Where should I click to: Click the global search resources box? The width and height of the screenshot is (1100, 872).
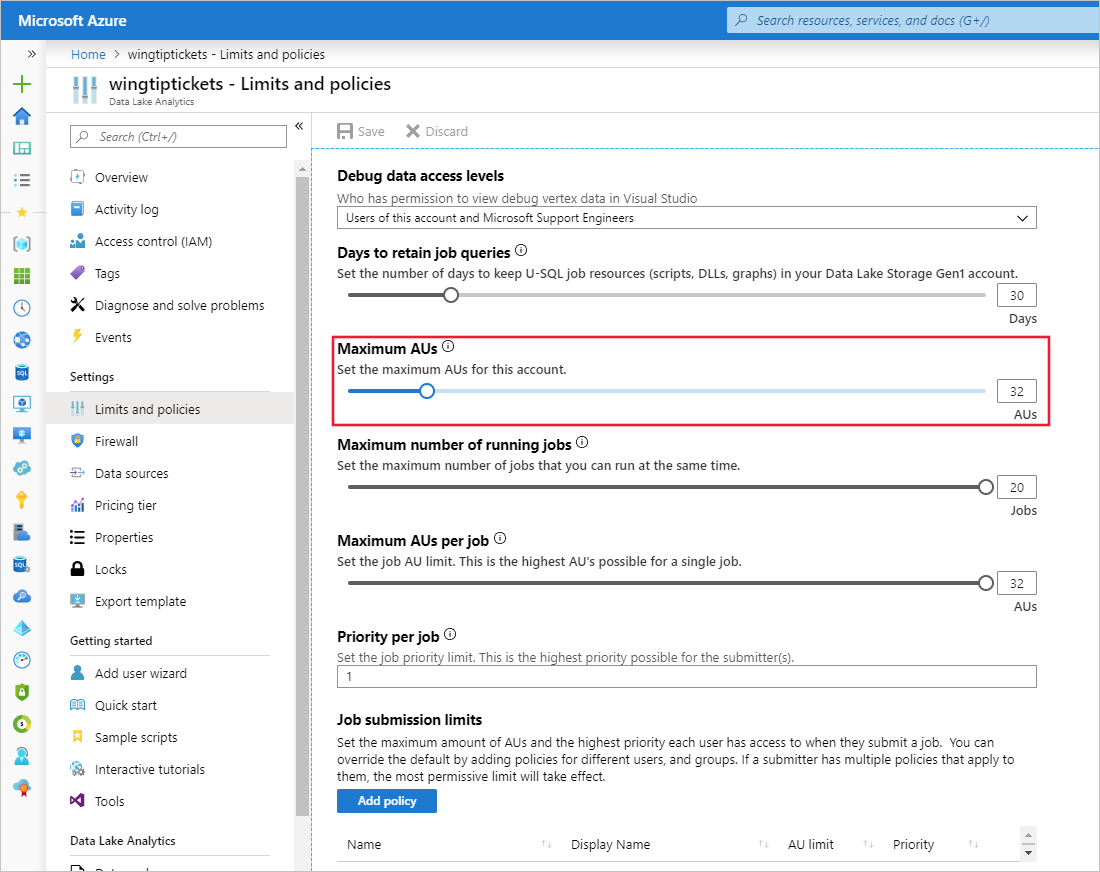coord(912,20)
